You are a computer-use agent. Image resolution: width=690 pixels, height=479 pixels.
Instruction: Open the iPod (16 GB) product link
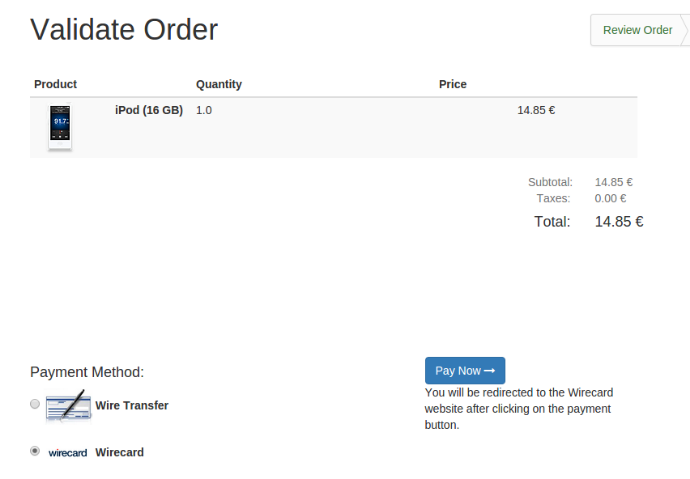click(149, 110)
